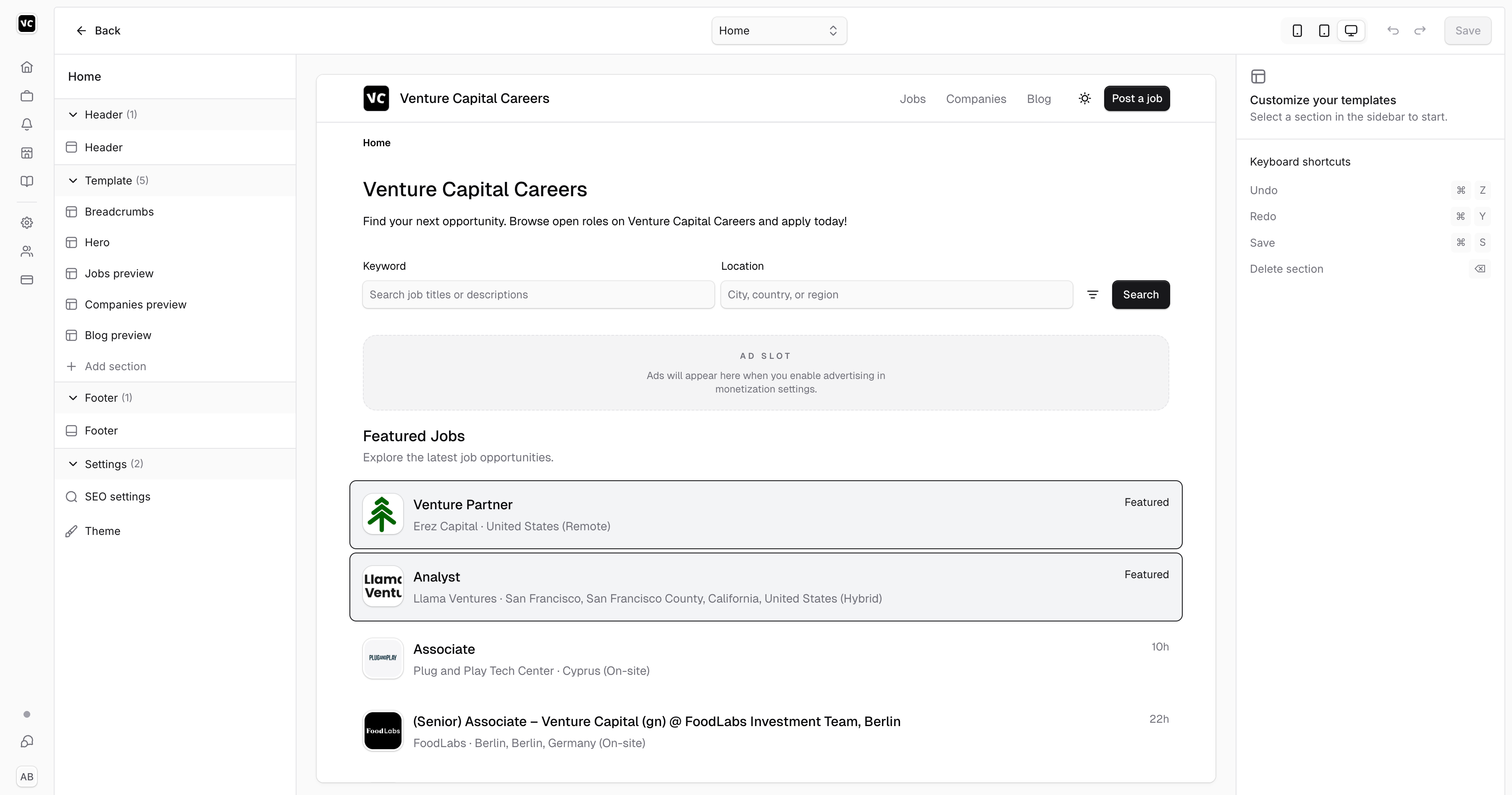Image resolution: width=1512 pixels, height=795 pixels.
Task: Click the undo arrow icon
Action: pos(1393,31)
